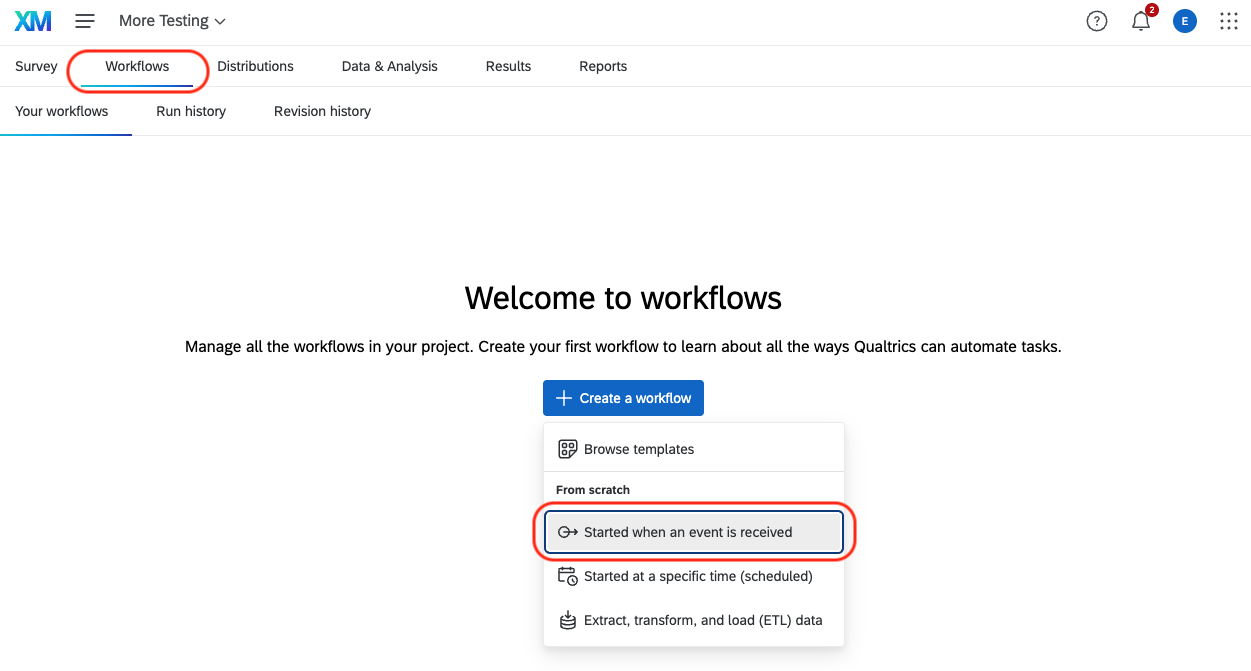The height and width of the screenshot is (671, 1251).
Task: Choose Started at a specific time (scheduled)
Action: [694, 576]
